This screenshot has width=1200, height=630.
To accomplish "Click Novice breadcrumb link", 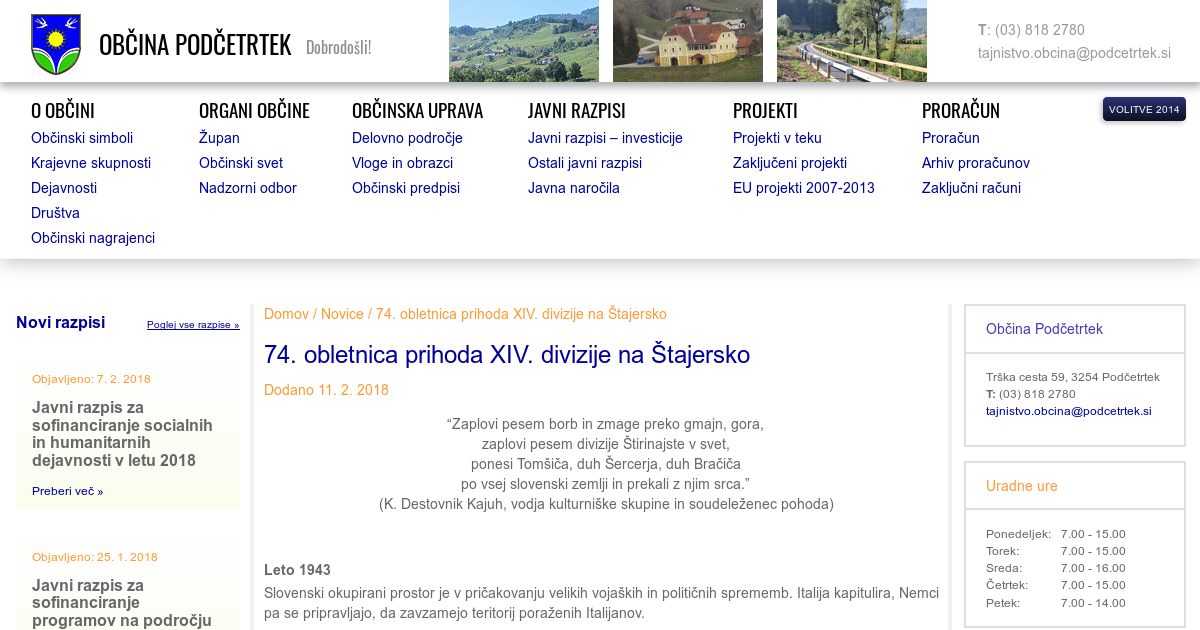I will coord(342,314).
